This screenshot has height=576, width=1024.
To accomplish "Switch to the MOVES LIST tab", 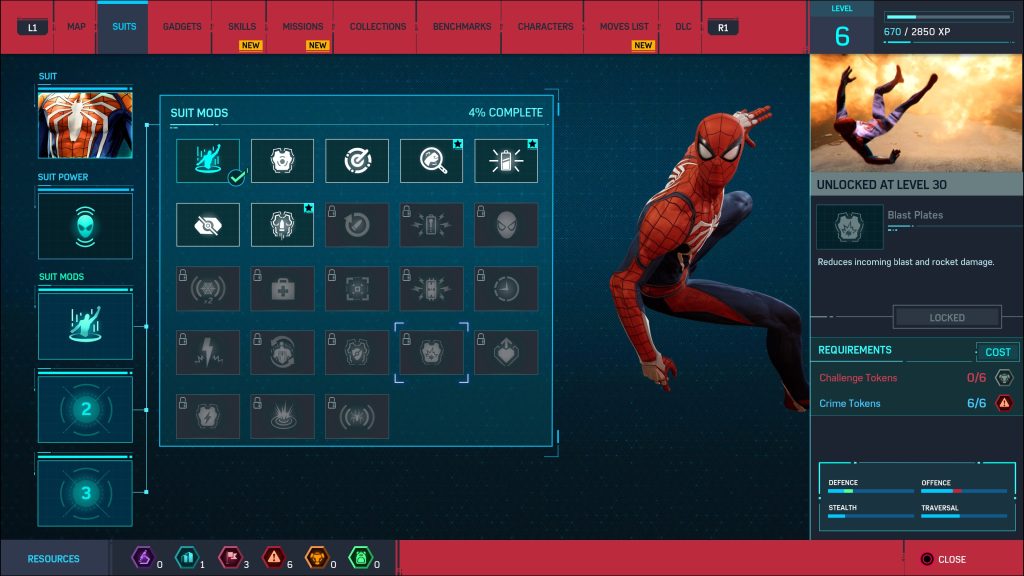I will tap(622, 25).
